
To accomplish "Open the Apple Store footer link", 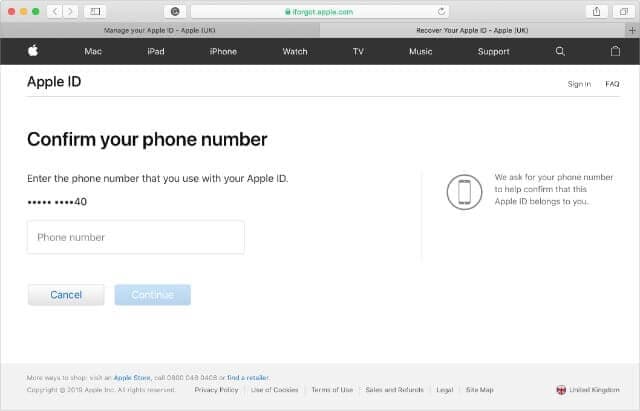I will [132, 378].
